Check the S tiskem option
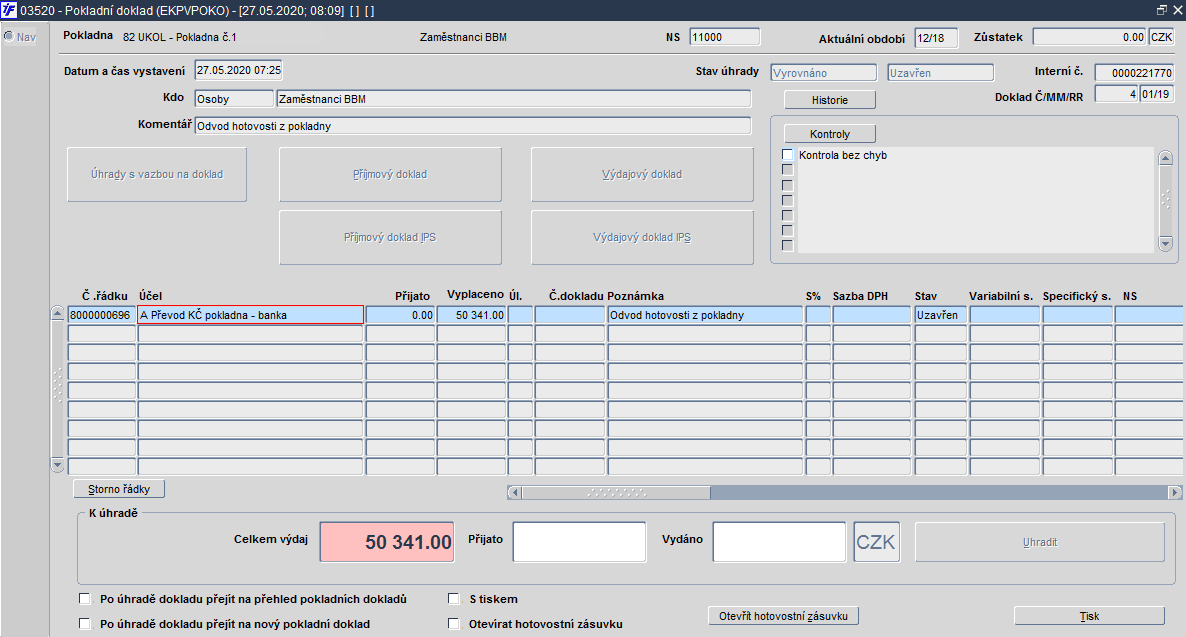1186x637 pixels. 454,598
